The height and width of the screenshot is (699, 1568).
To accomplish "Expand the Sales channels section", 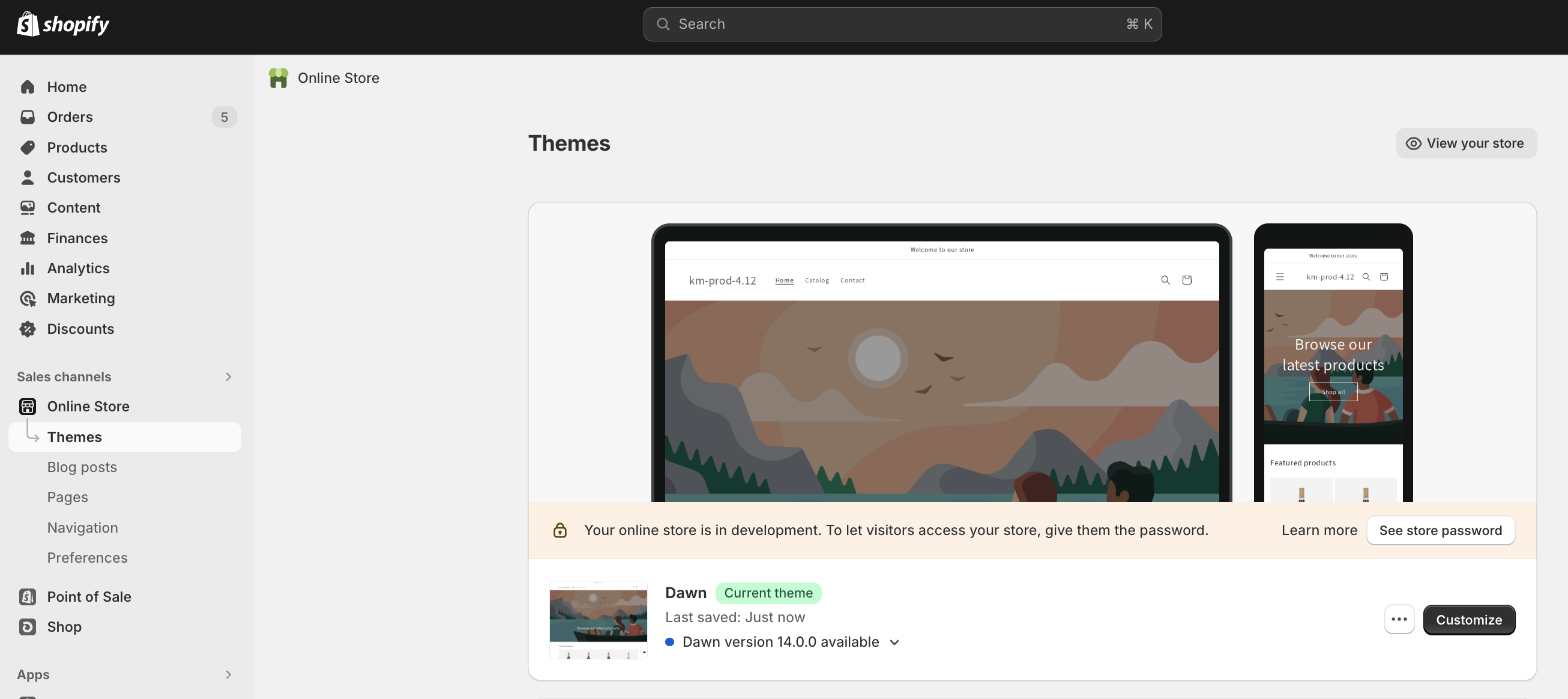I will [228, 377].
